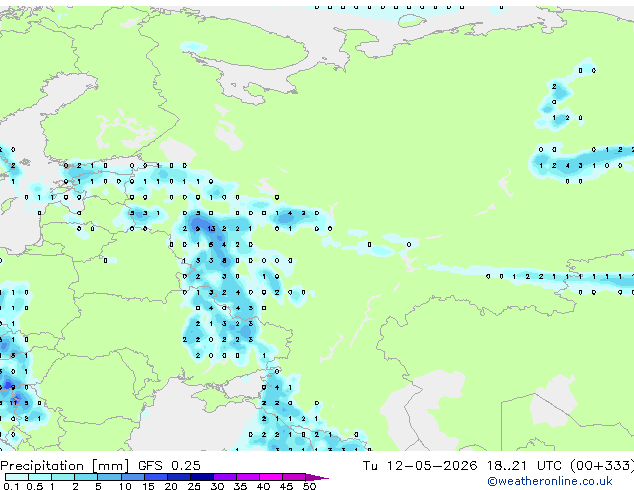Viewport: 634px width, 490px height.
Task: Click the legend label "10"
Action: pos(125,486)
